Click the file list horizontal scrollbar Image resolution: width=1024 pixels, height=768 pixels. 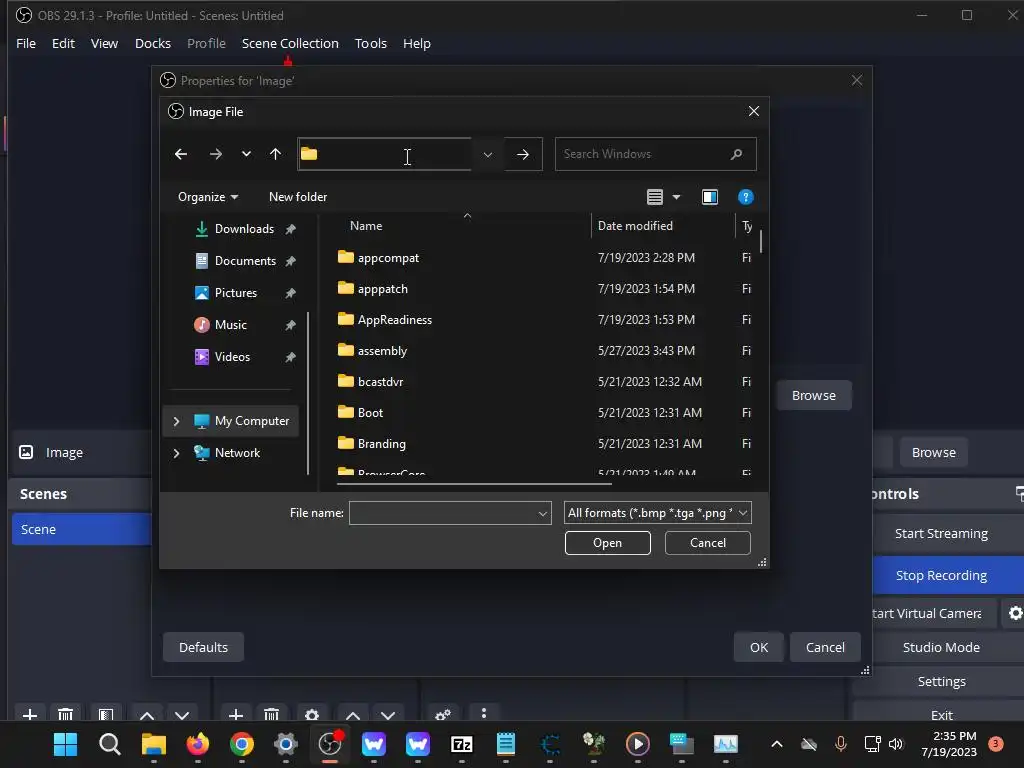click(474, 484)
